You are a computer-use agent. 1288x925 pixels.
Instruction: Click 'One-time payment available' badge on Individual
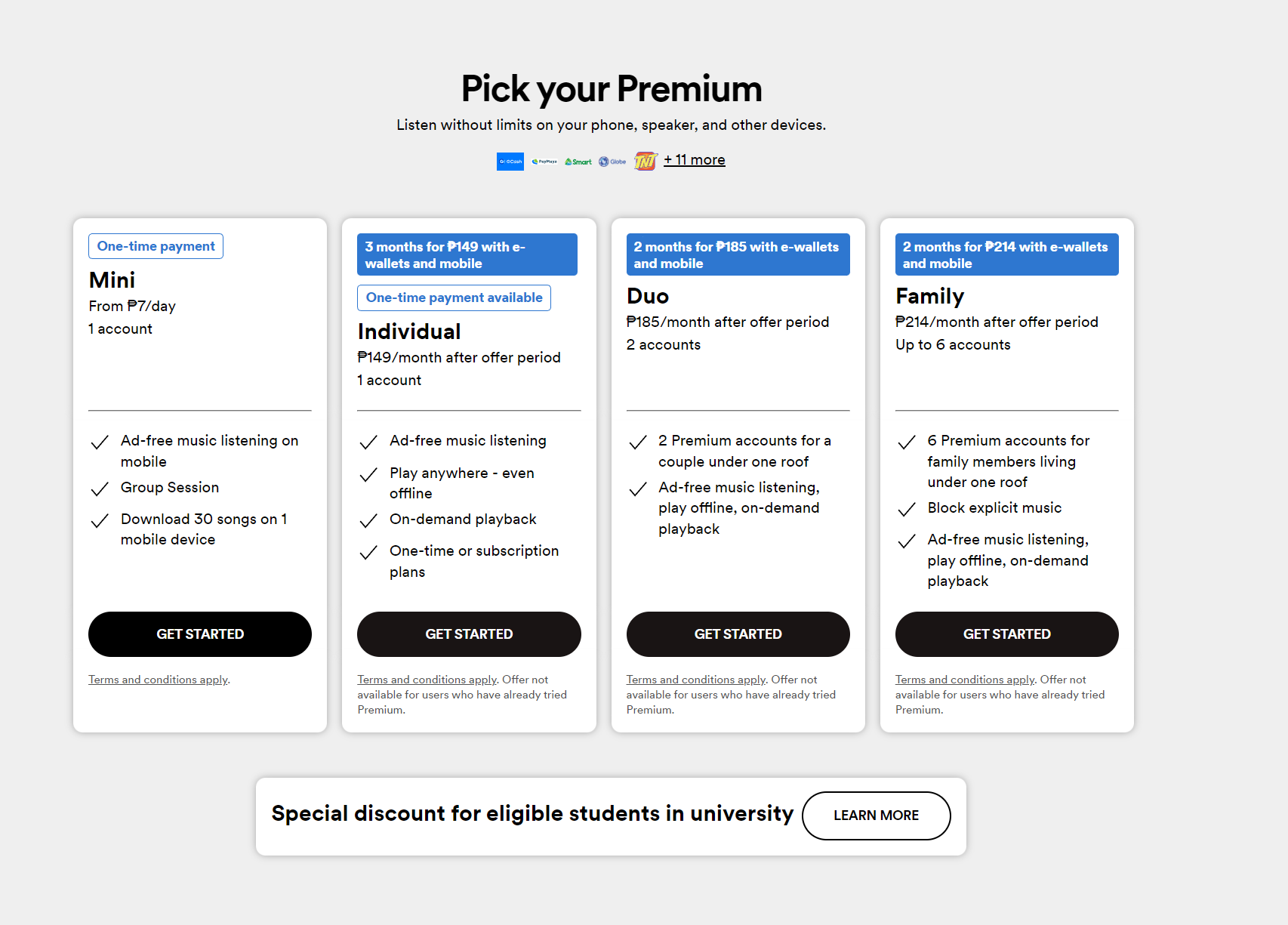tap(454, 298)
